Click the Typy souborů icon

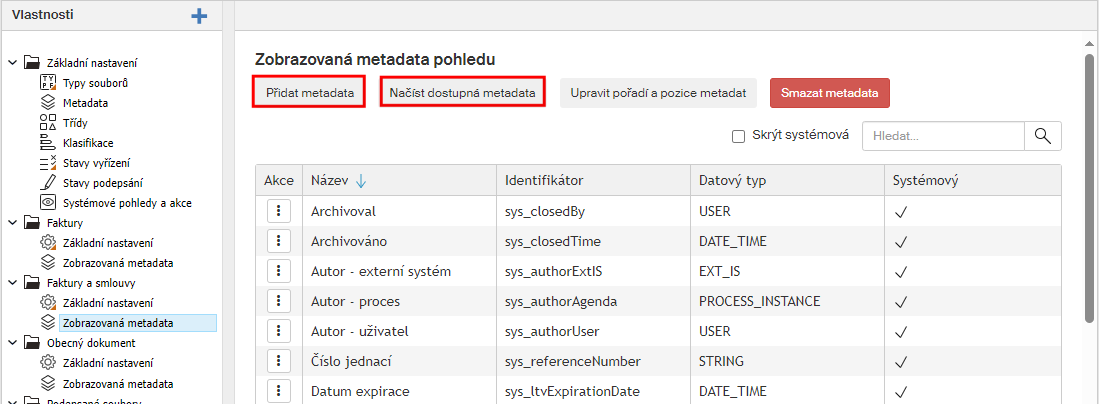(x=48, y=82)
